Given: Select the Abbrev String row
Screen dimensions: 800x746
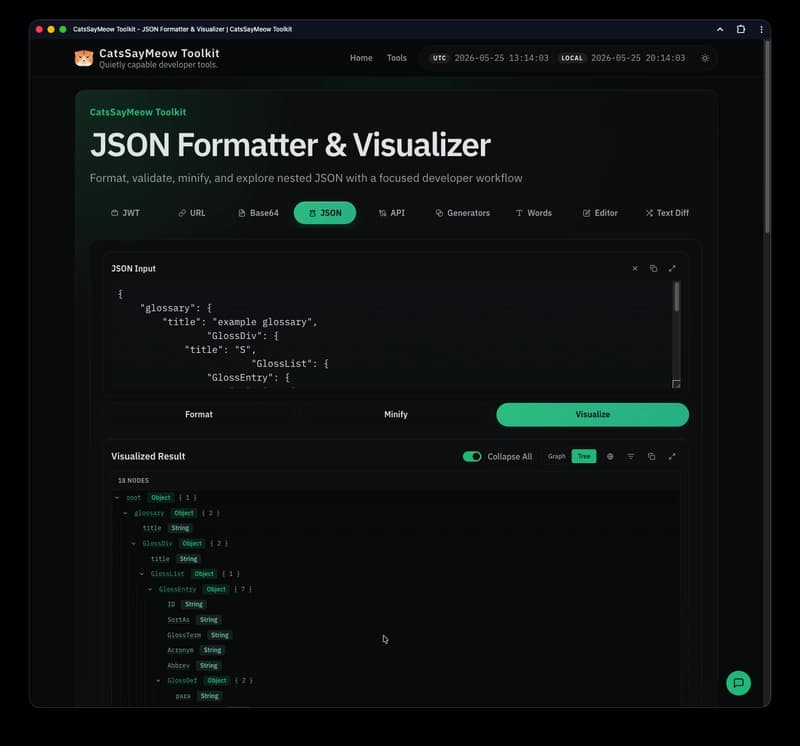Looking at the screenshot, I should tap(193, 665).
